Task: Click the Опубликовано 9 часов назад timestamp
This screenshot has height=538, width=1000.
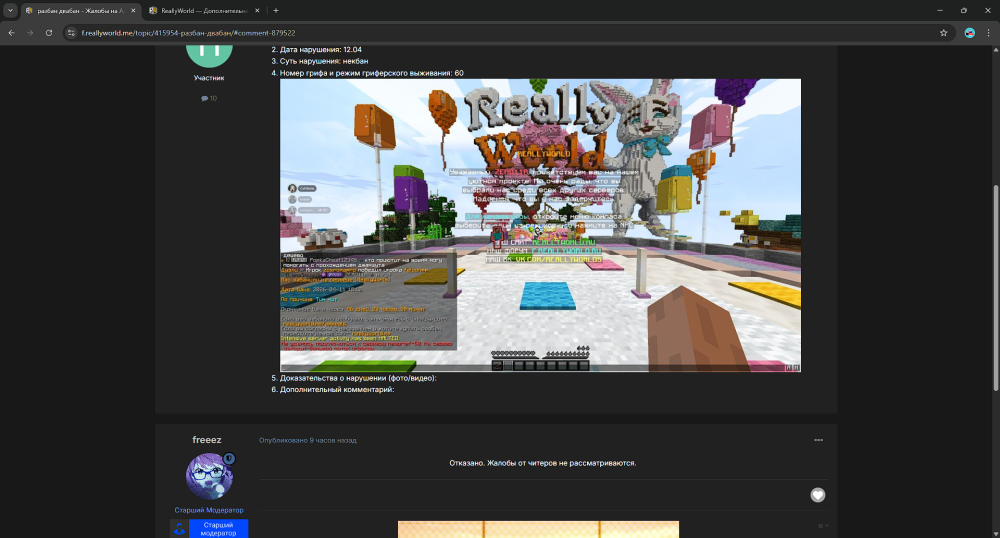Action: (307, 440)
